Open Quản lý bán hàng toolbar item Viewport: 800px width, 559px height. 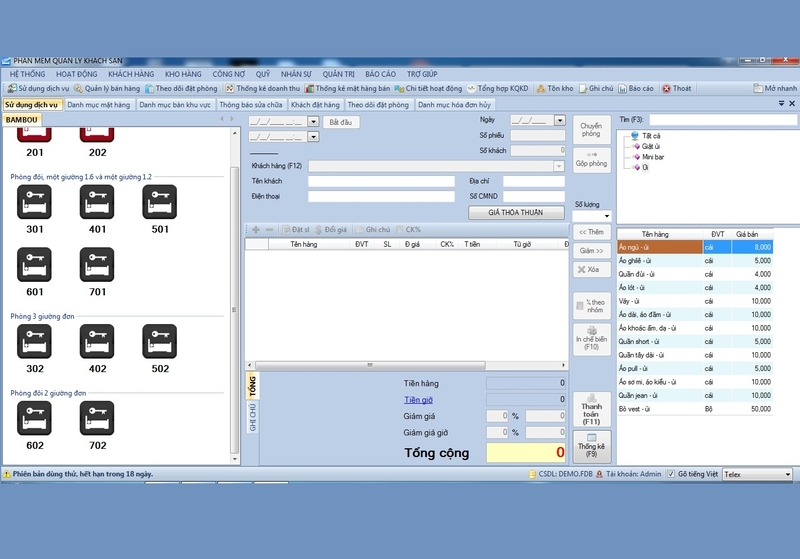point(107,88)
